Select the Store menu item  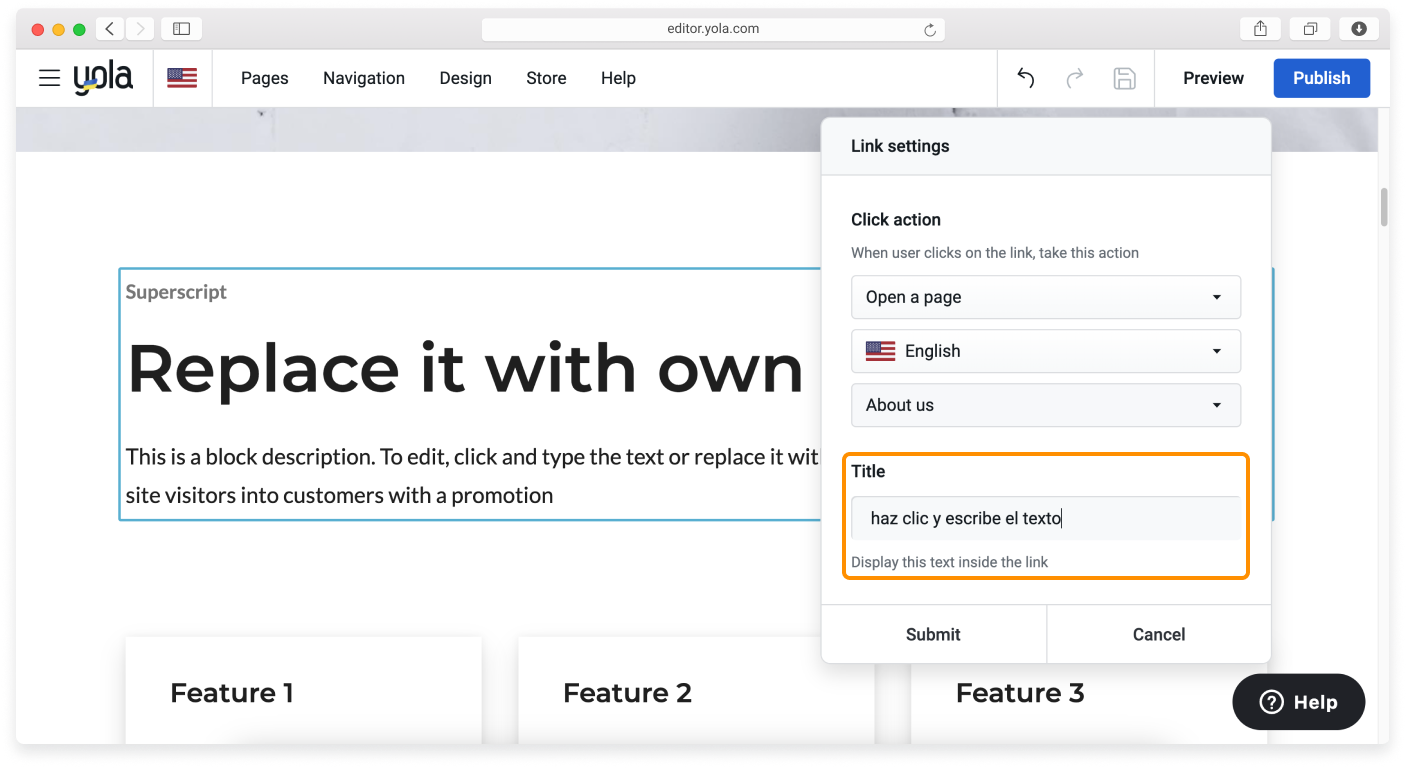546,78
